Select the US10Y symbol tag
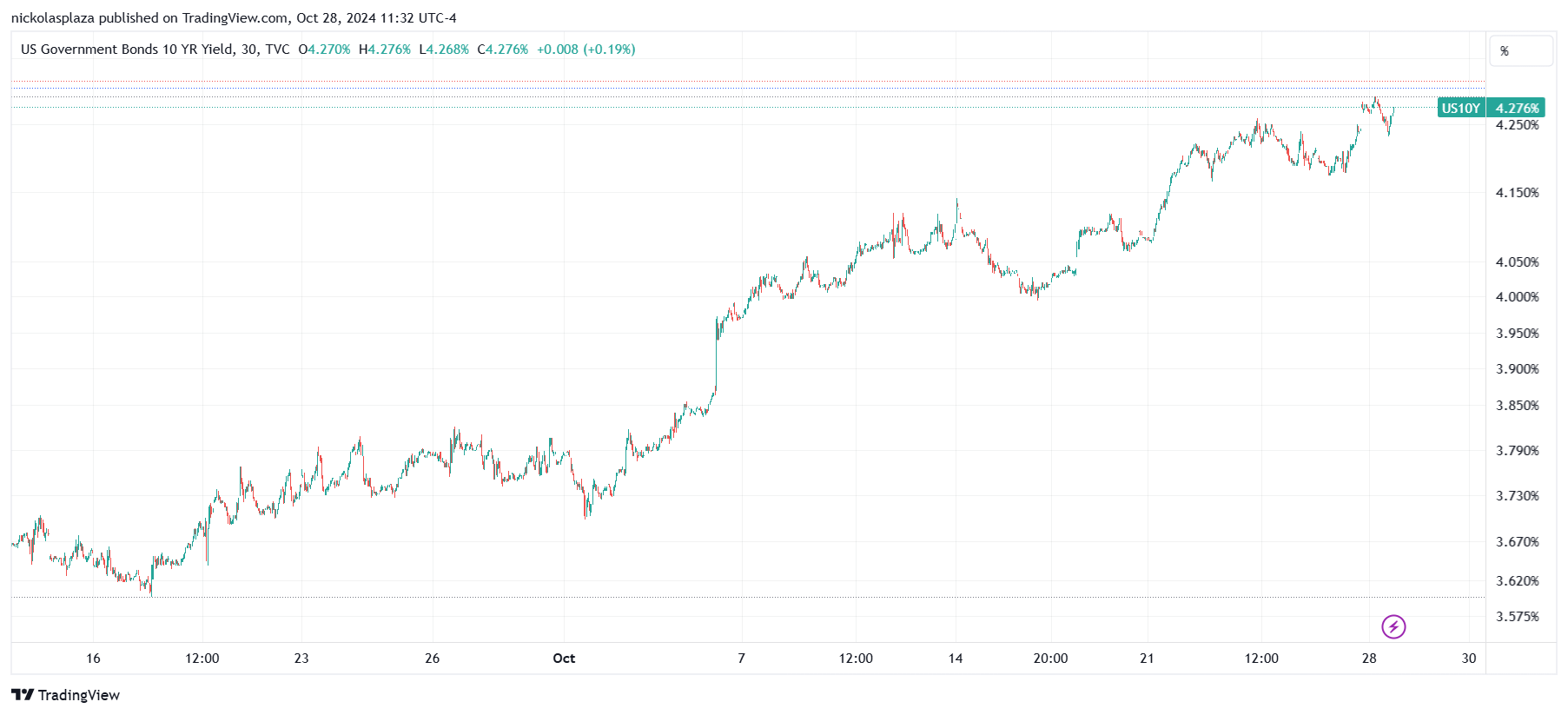The width and height of the screenshot is (1568, 715). point(1460,109)
